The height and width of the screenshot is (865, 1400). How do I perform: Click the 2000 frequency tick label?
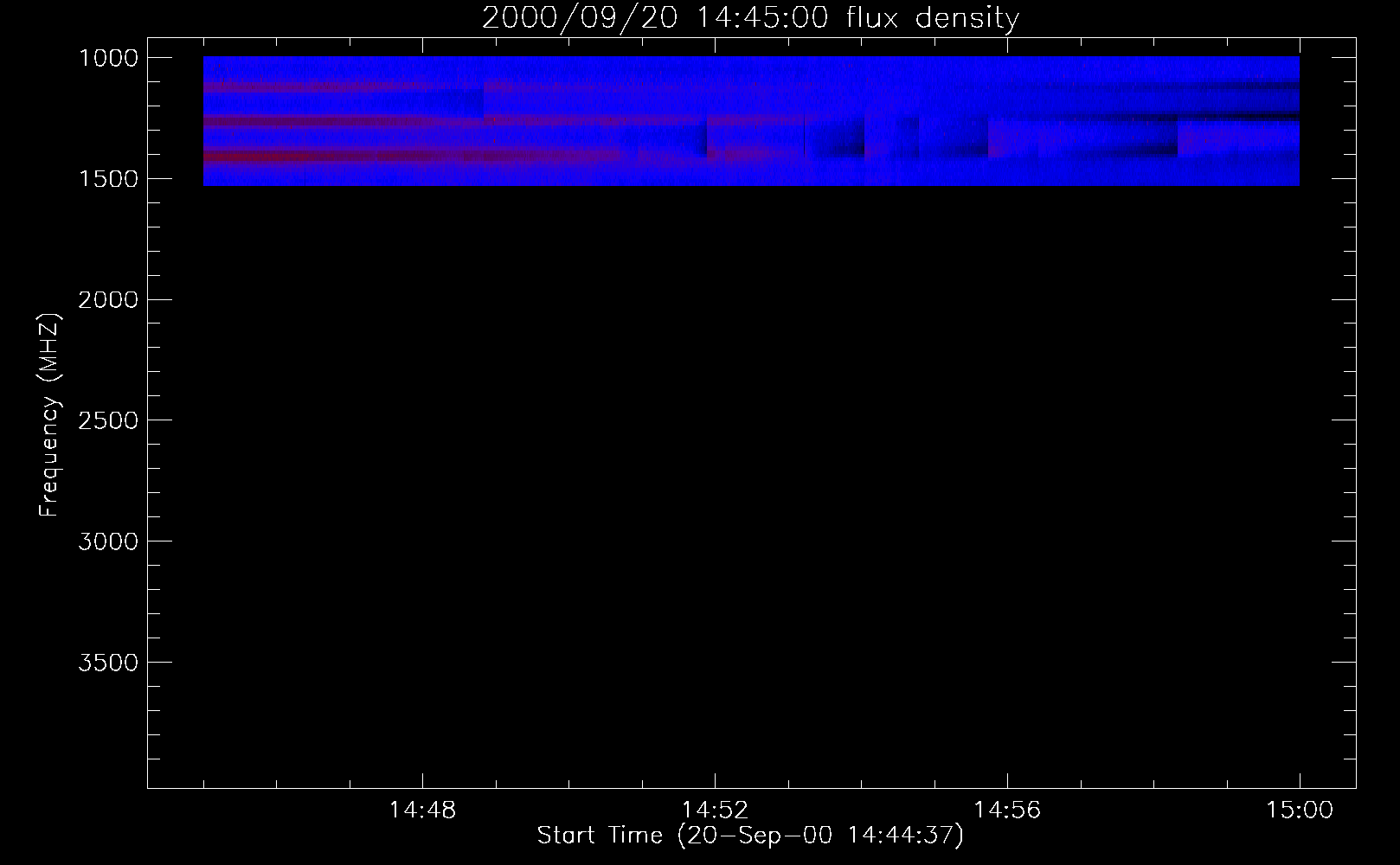point(108,300)
